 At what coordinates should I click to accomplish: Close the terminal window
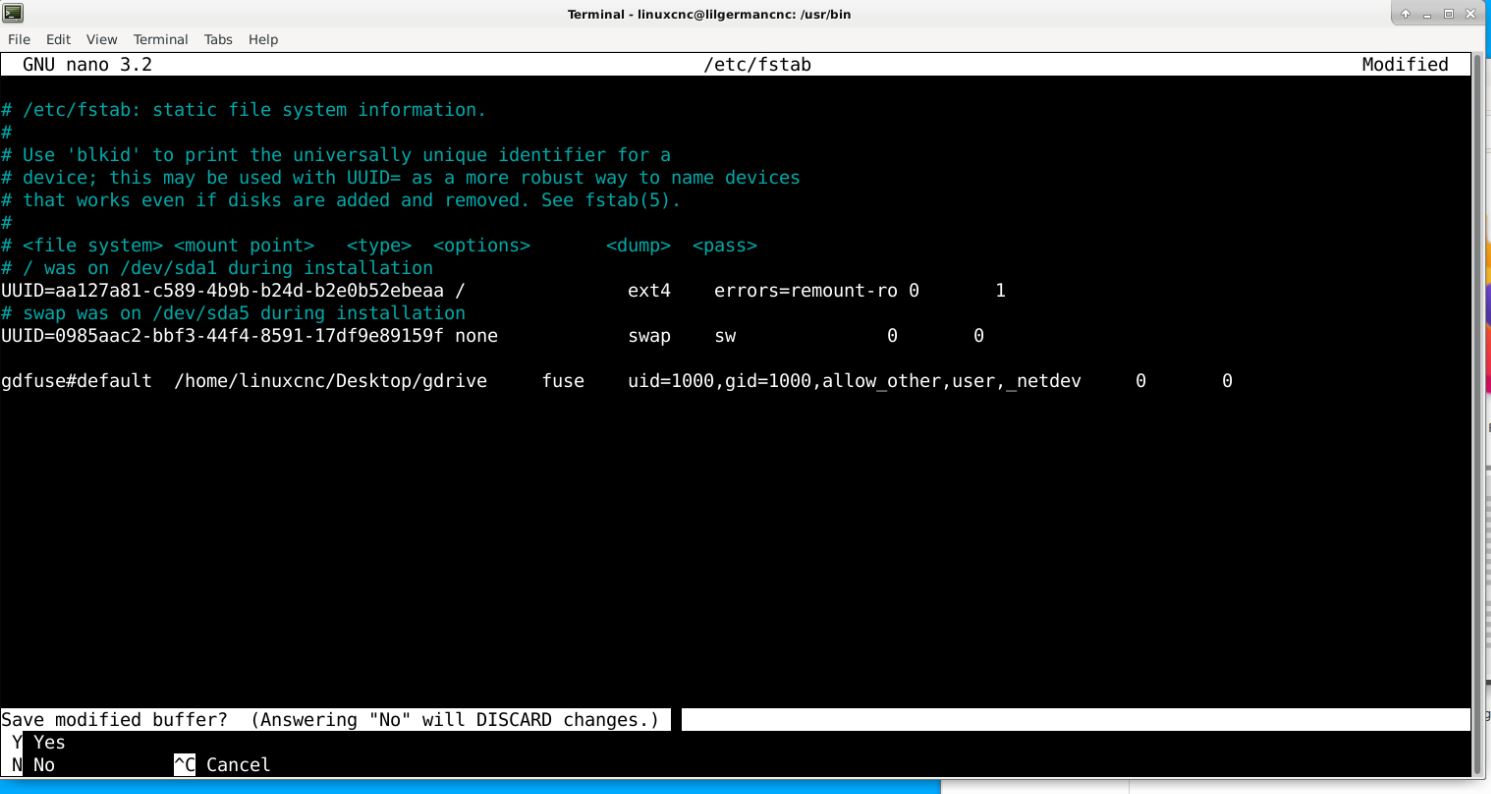[x=1469, y=14]
